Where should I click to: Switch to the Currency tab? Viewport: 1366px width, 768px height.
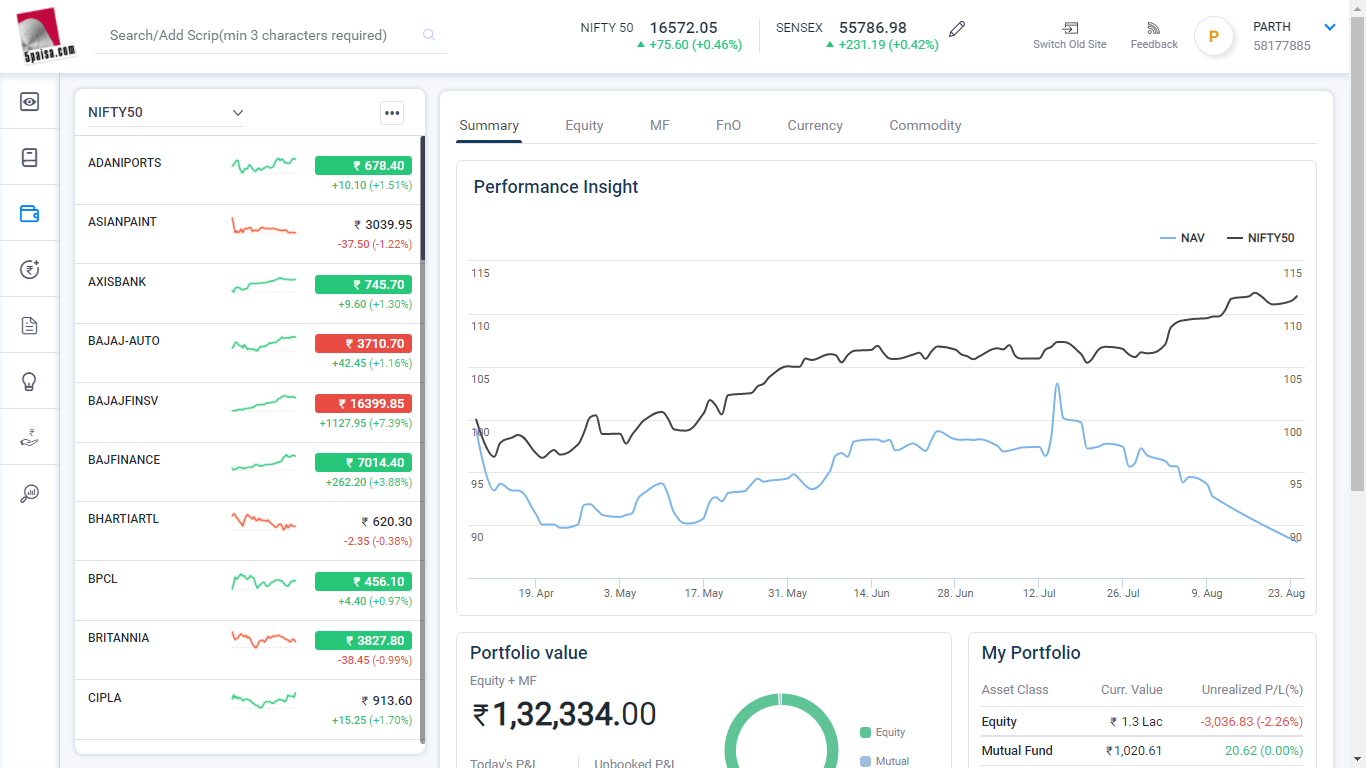[815, 125]
